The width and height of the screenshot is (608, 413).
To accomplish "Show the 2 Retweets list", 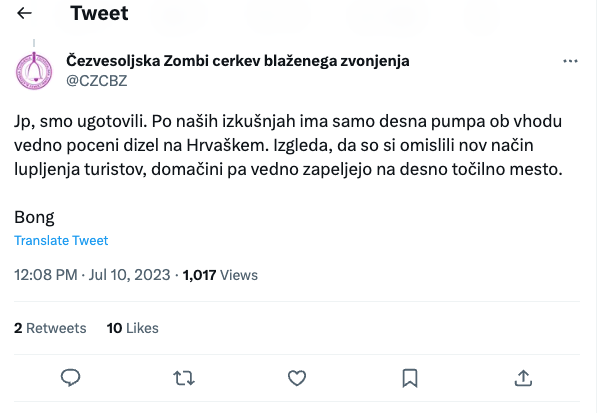I will [x=50, y=328].
